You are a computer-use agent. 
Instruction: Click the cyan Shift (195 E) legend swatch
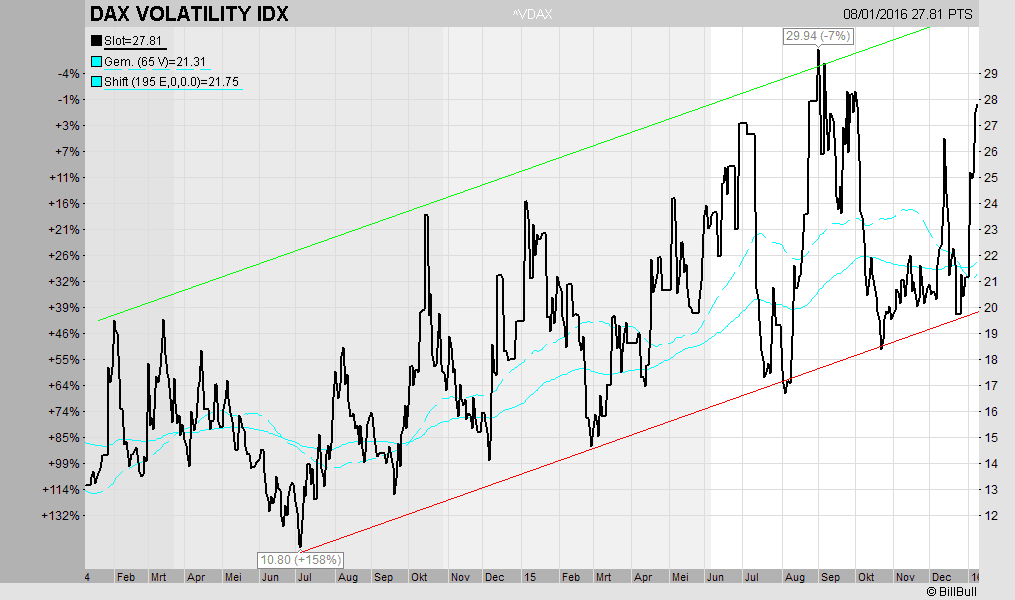click(96, 82)
